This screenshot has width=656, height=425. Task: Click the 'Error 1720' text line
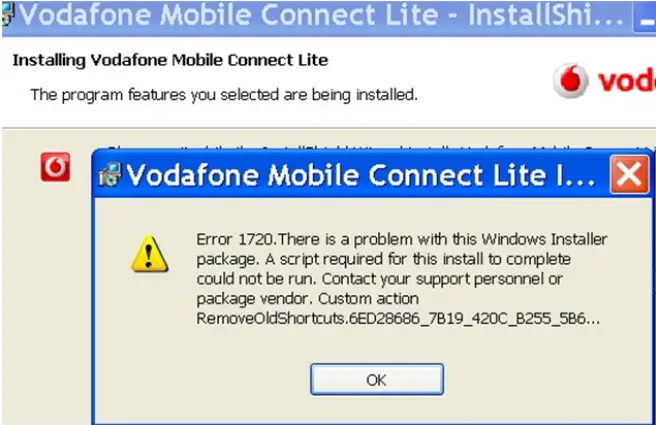[402, 239]
